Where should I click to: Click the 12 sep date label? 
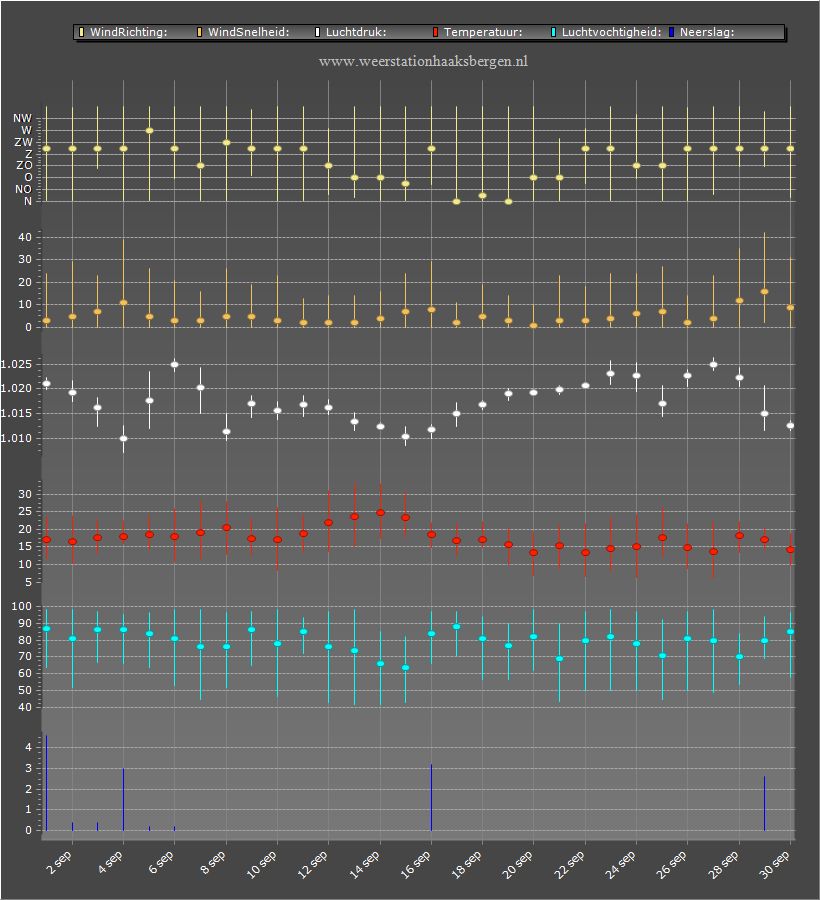click(313, 864)
